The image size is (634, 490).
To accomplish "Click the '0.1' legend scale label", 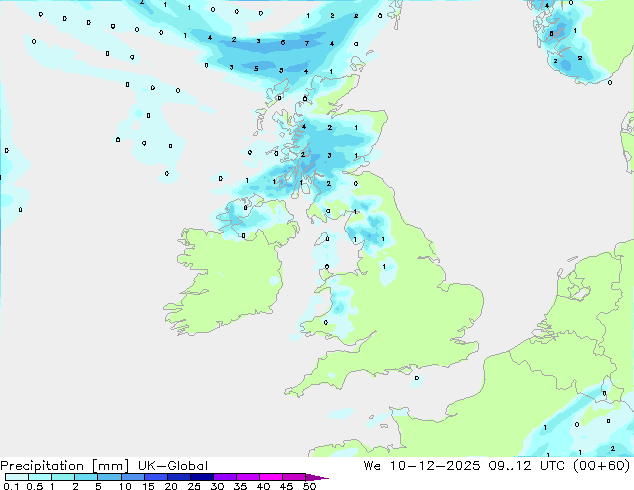I will [11, 486].
